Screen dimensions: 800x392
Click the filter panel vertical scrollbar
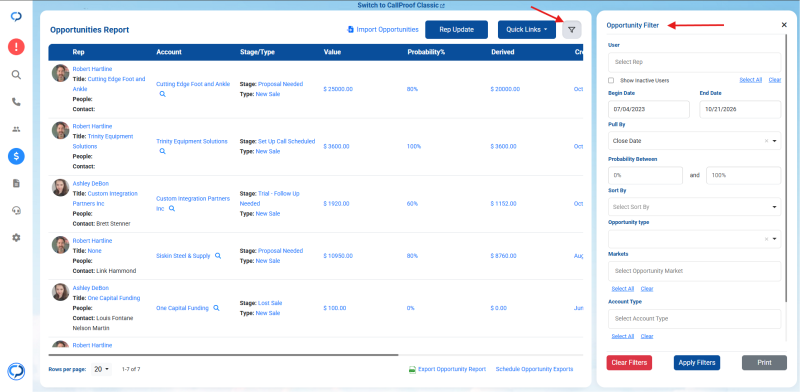(786, 168)
